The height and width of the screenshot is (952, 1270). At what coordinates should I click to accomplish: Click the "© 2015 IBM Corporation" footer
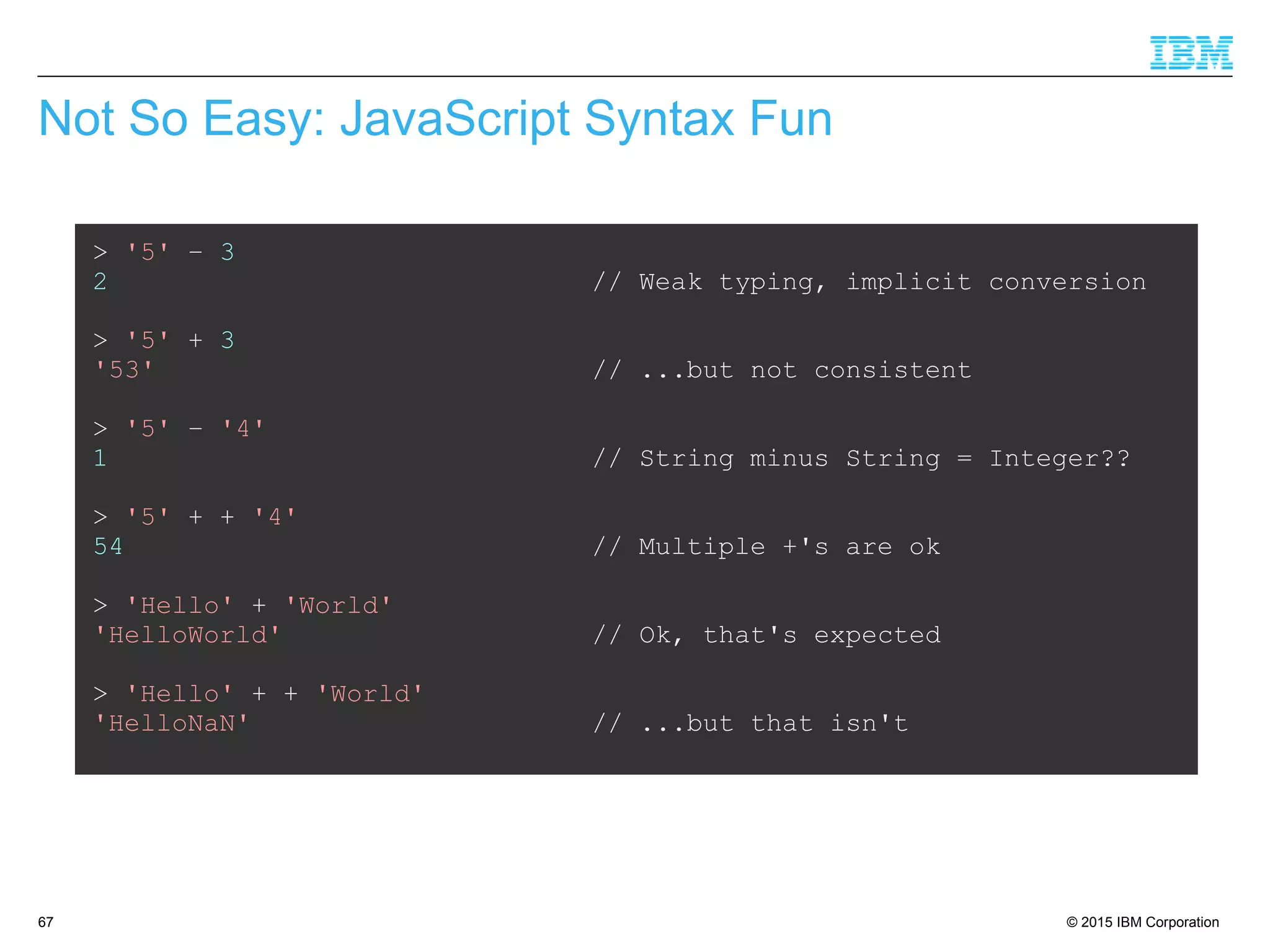[x=1142, y=922]
